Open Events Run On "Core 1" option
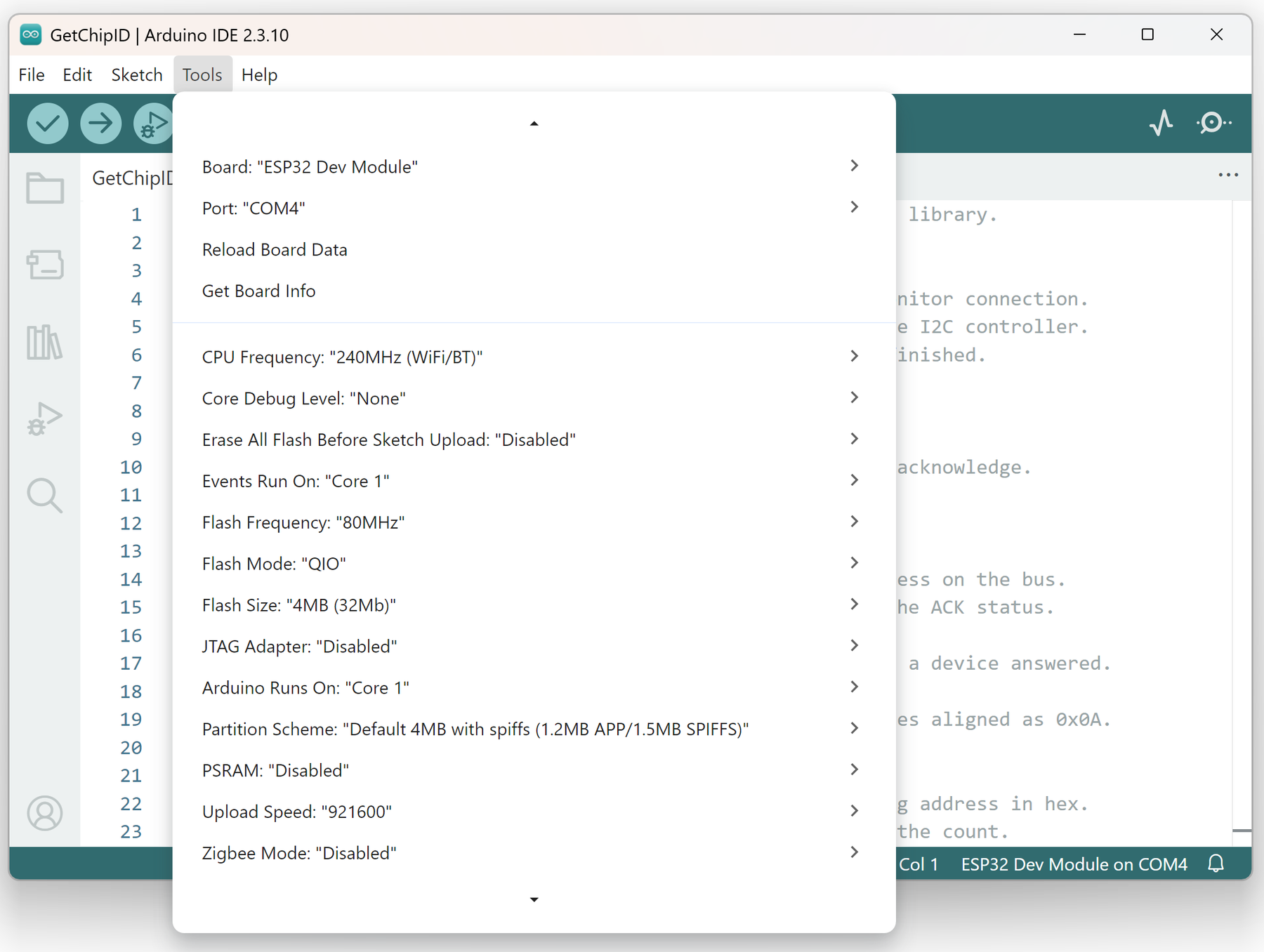This screenshot has width=1264, height=952. pyautogui.click(x=534, y=482)
